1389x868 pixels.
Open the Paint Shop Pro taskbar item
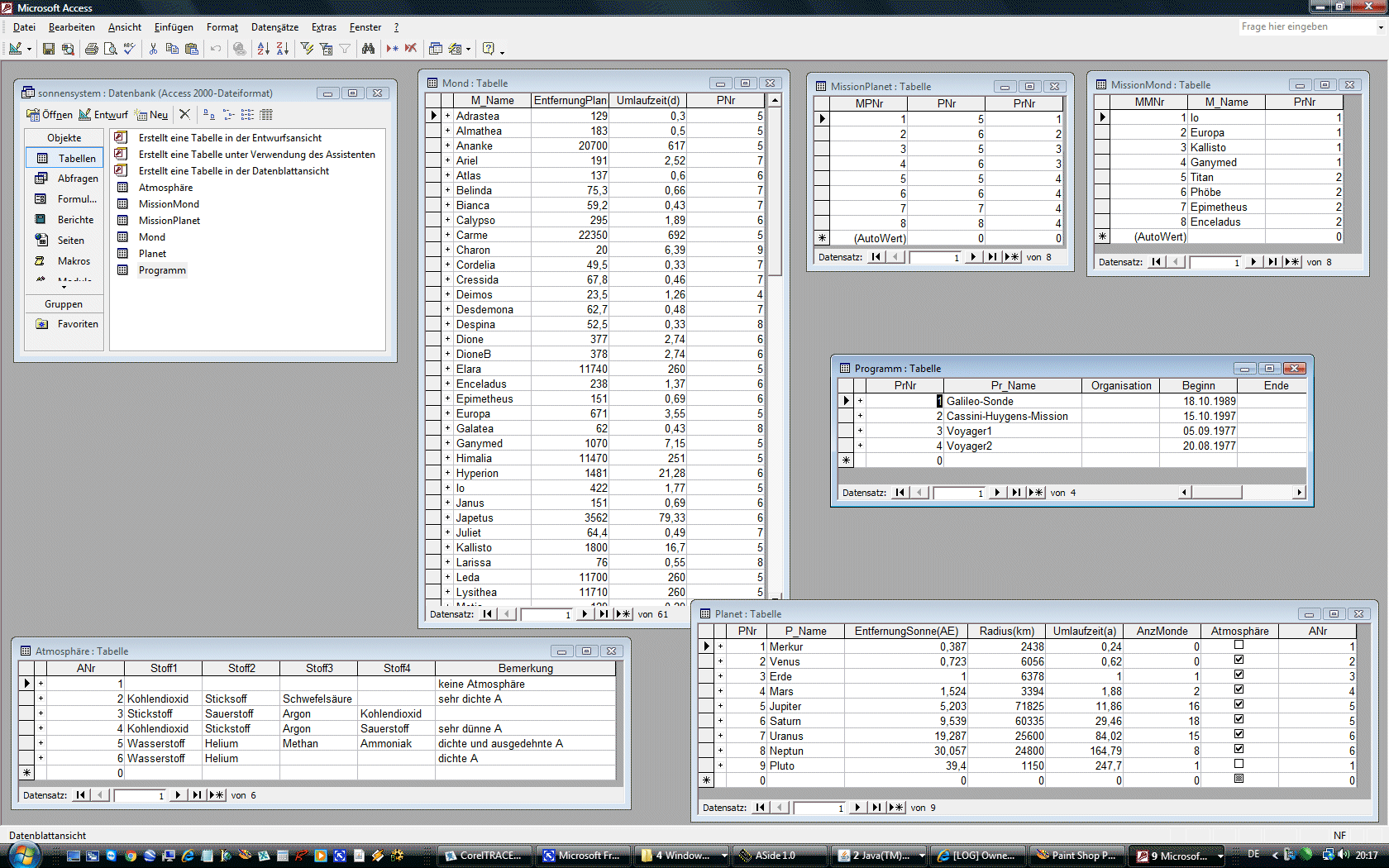pos(1076,856)
